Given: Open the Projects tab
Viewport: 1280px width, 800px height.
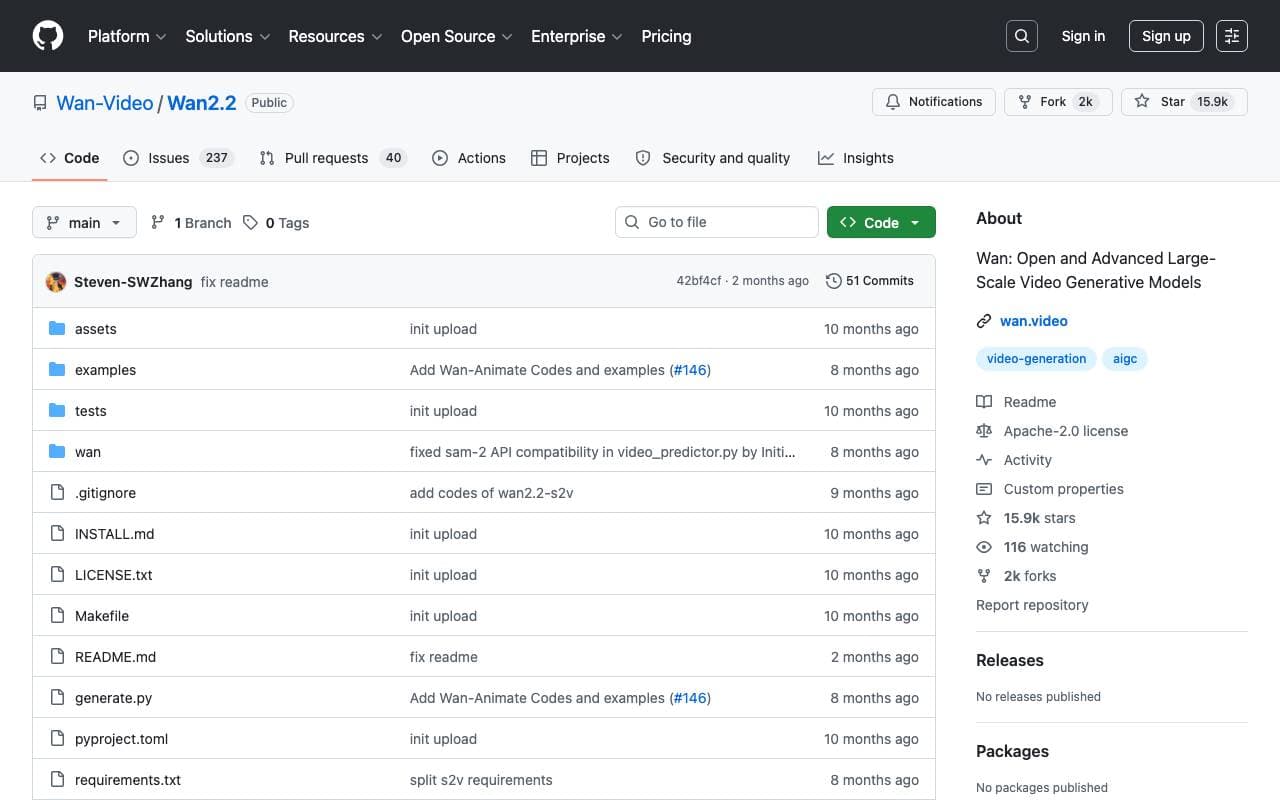Looking at the screenshot, I should [x=570, y=158].
